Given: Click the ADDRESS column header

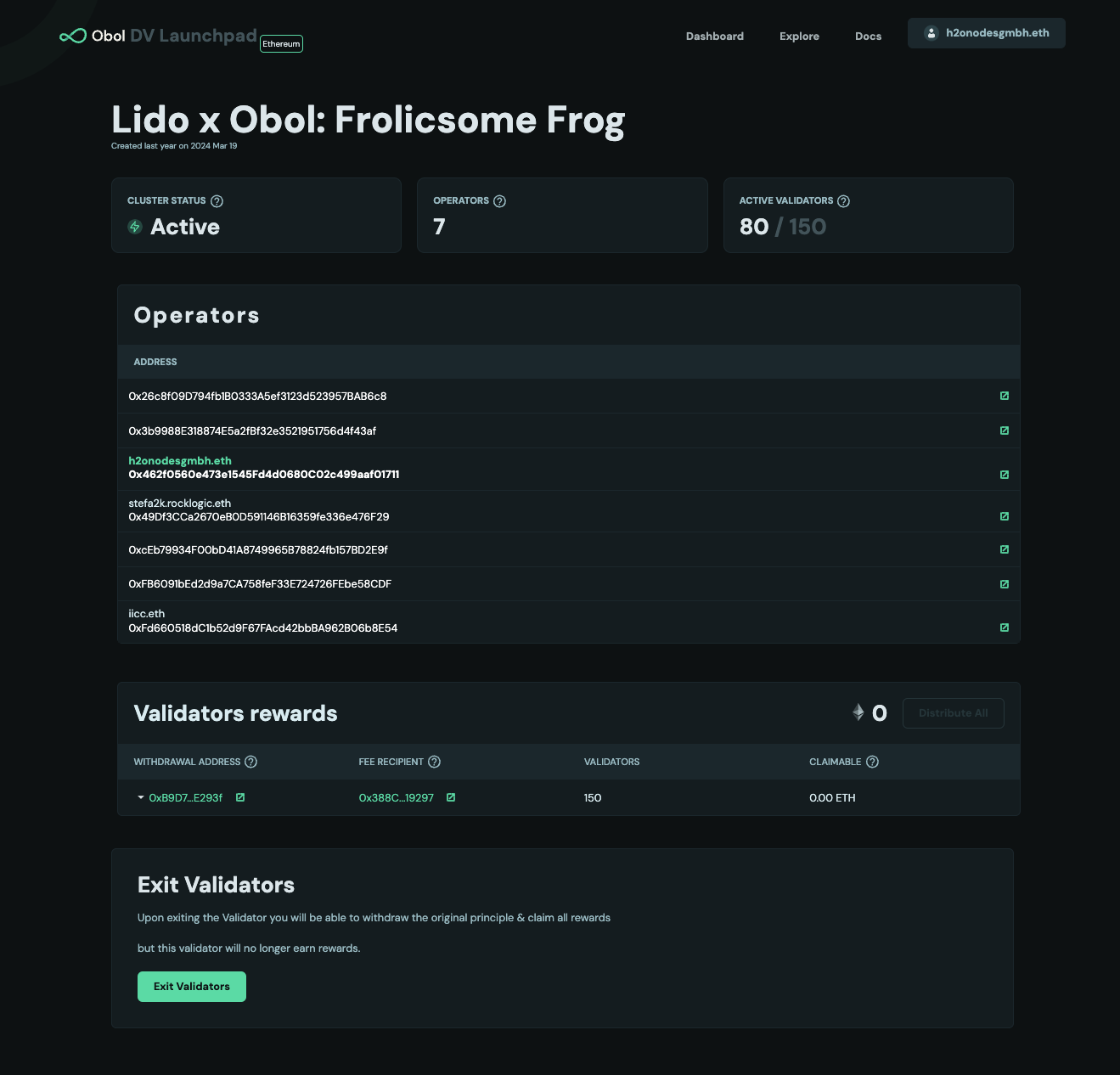Looking at the screenshot, I should [x=155, y=362].
